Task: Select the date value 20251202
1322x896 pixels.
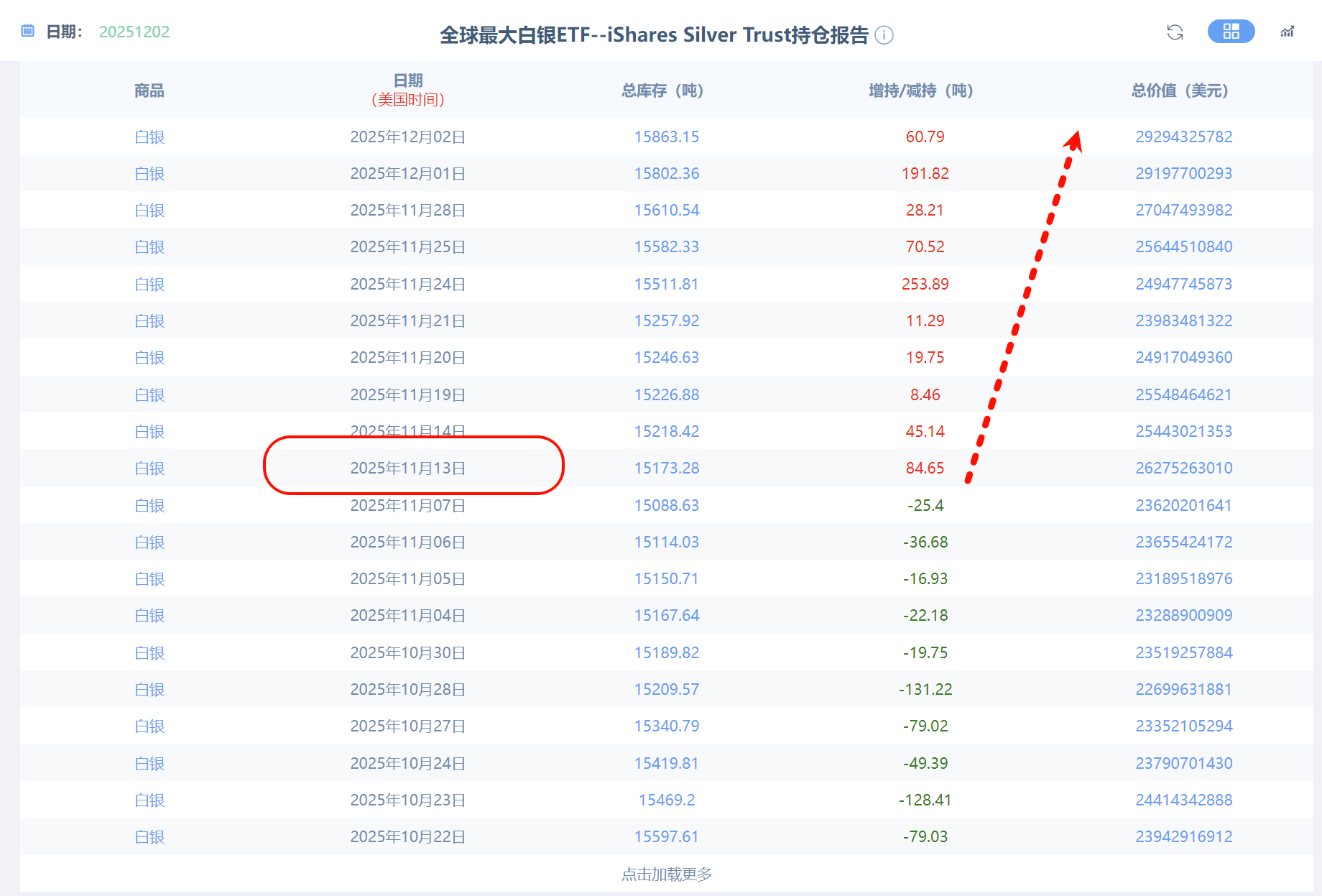Action: 134,32
